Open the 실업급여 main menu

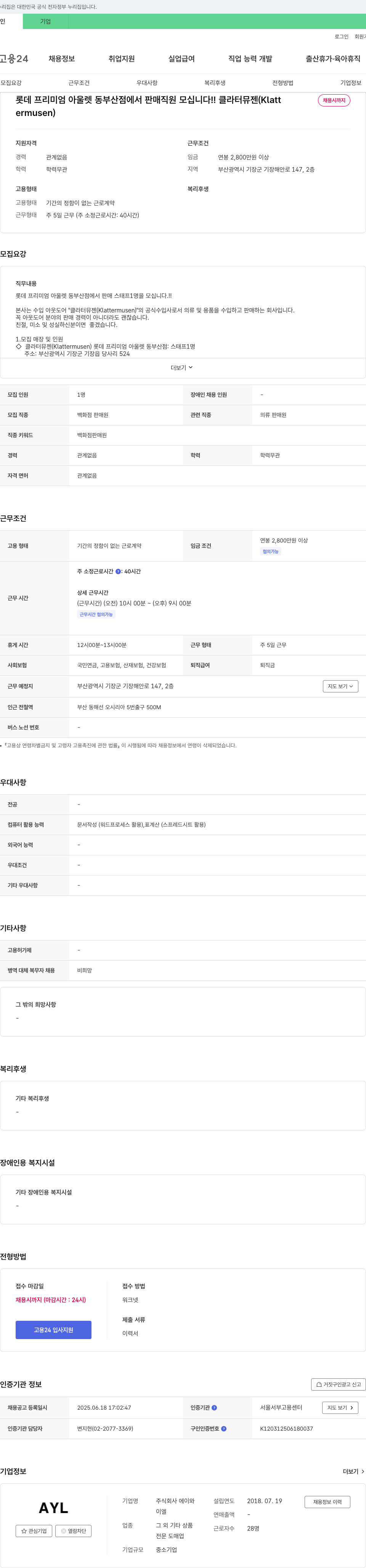tap(181, 59)
